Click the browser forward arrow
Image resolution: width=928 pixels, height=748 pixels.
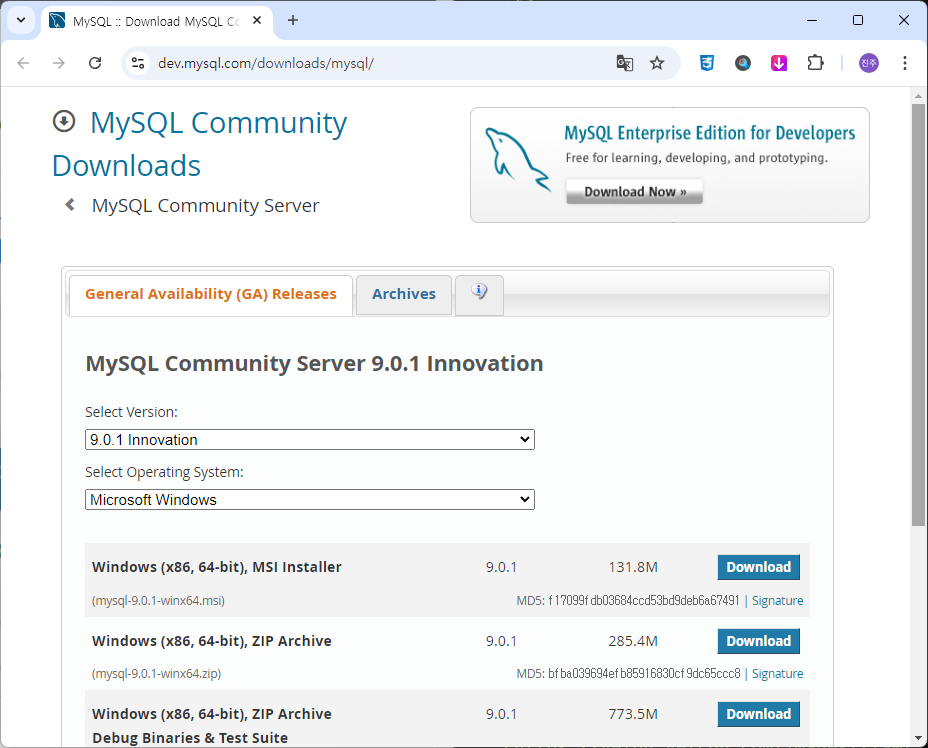click(59, 63)
